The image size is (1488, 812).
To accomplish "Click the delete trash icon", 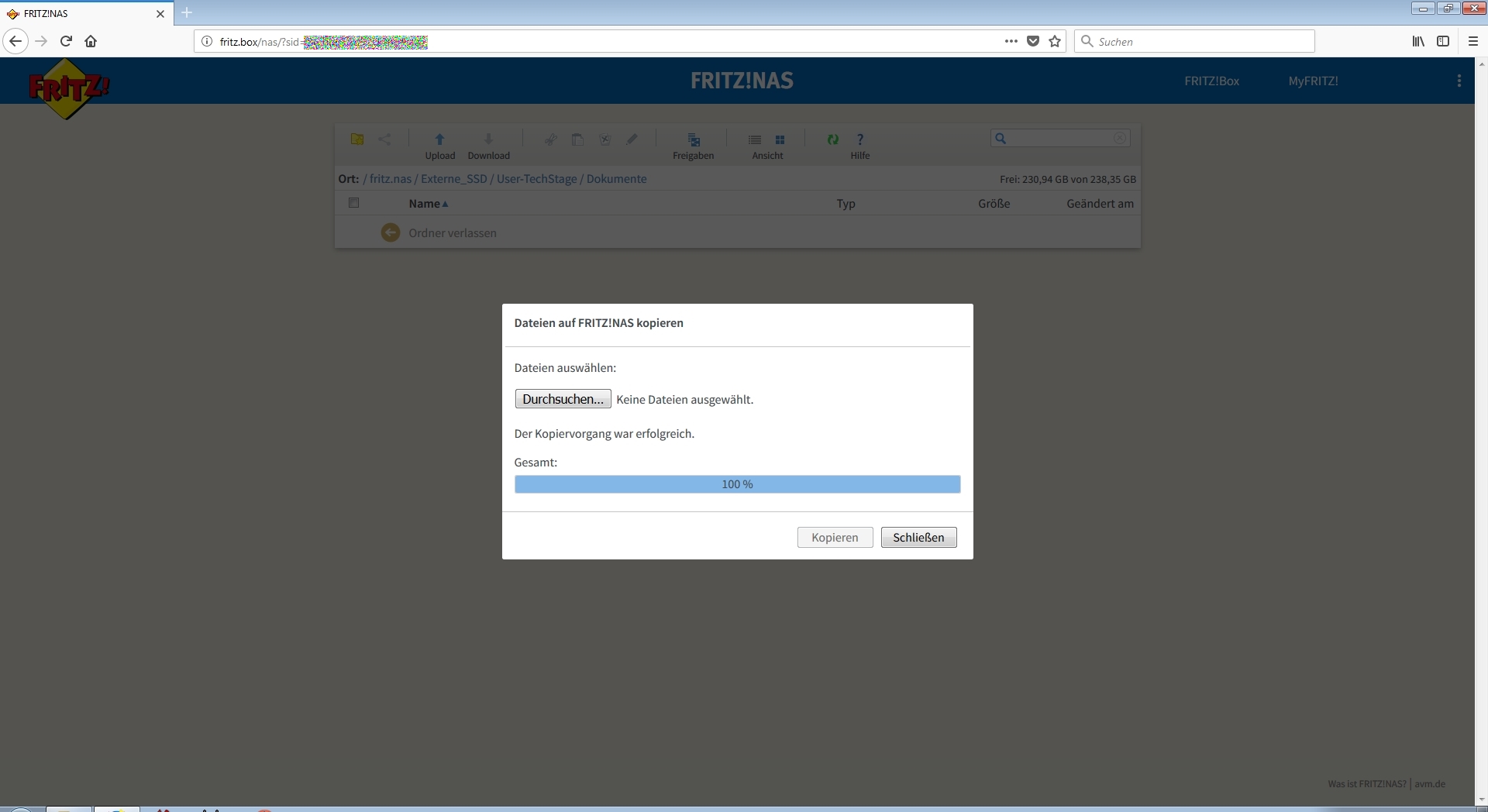I will point(605,139).
